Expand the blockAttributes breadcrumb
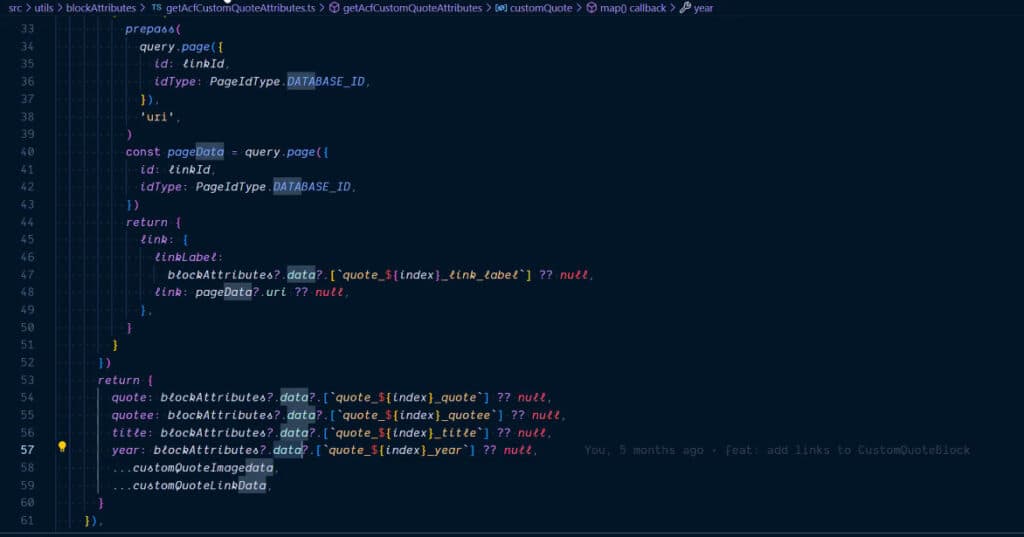1024x537 pixels. (x=100, y=8)
